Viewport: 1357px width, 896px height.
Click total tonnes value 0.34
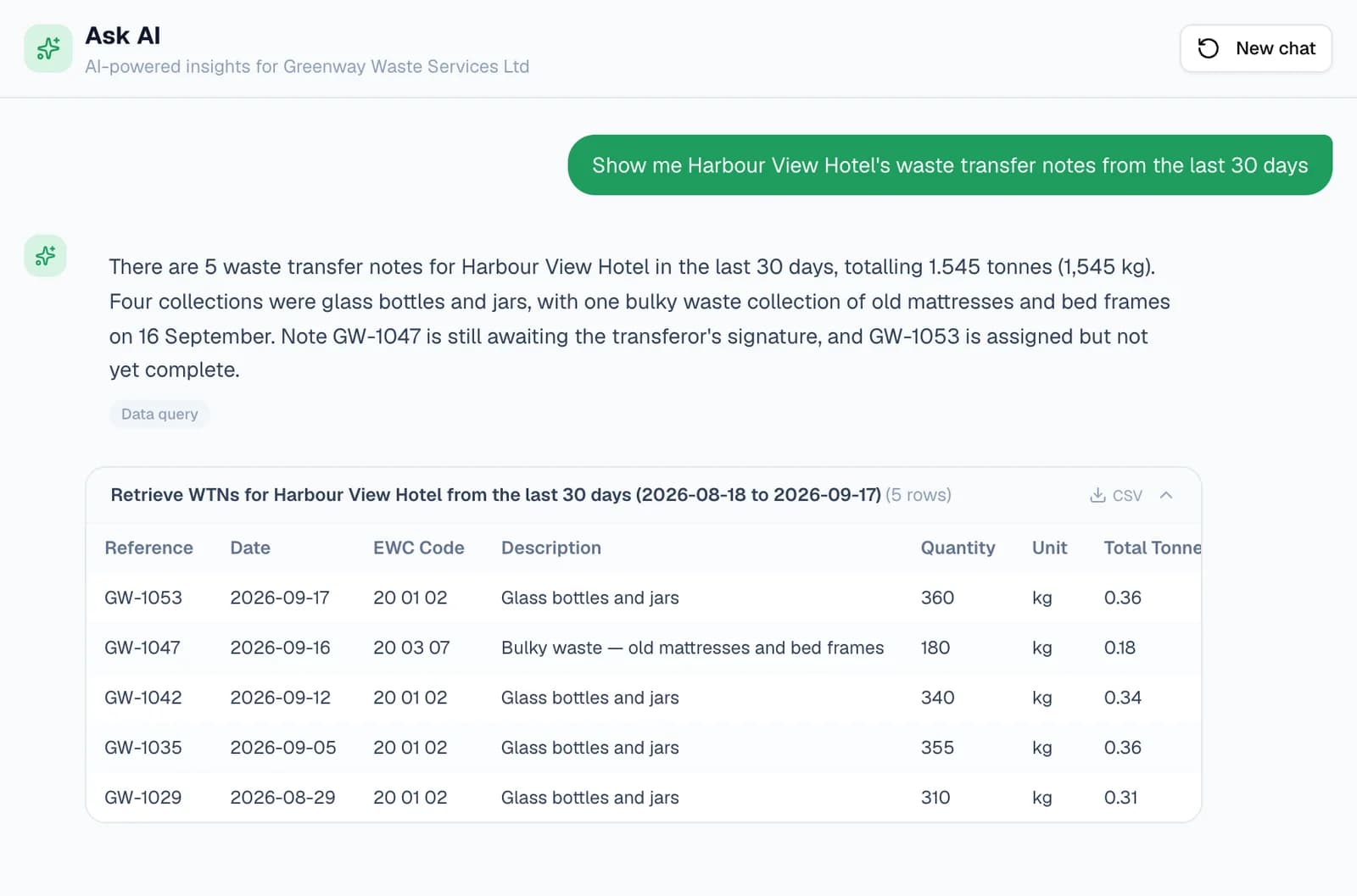[1122, 698]
